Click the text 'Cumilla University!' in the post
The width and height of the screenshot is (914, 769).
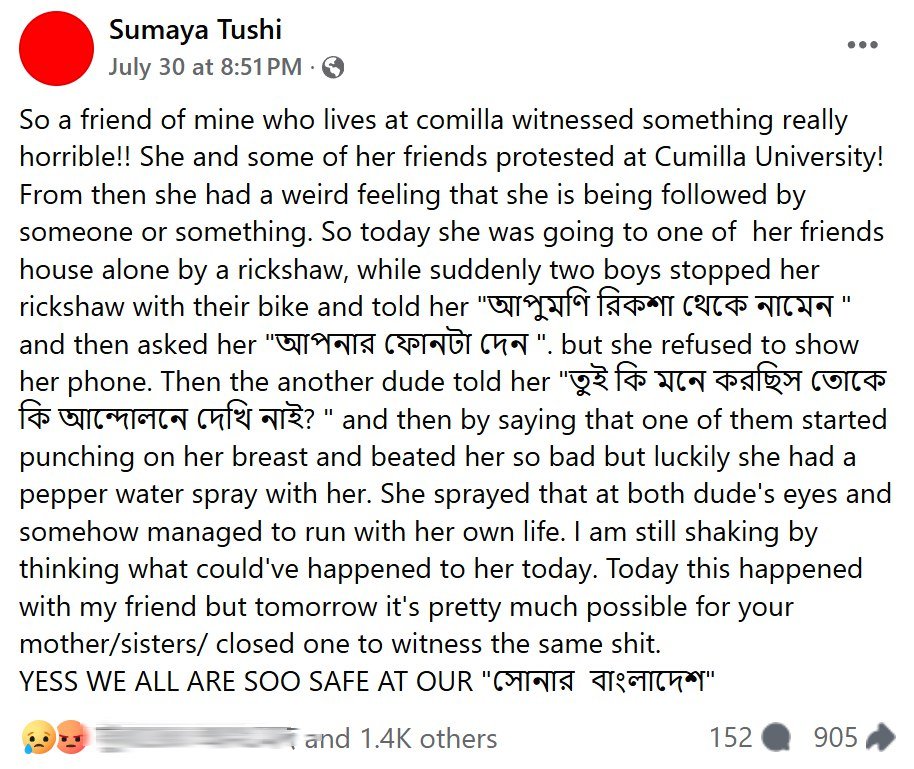(769, 157)
